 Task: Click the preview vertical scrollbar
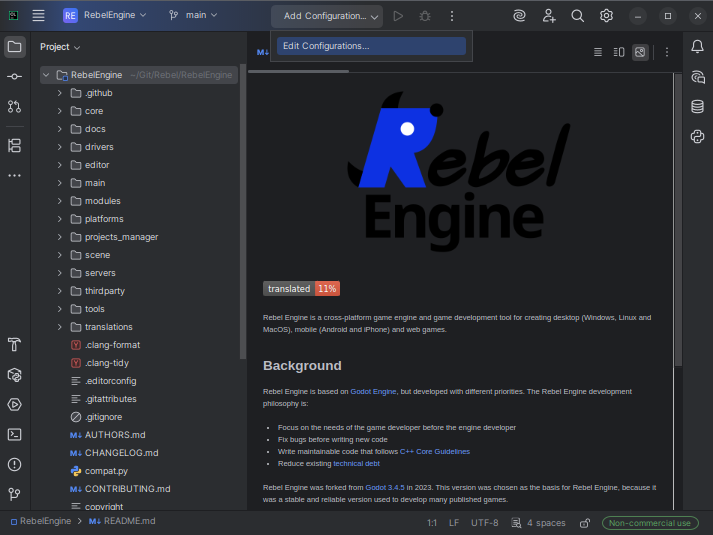pos(678,220)
